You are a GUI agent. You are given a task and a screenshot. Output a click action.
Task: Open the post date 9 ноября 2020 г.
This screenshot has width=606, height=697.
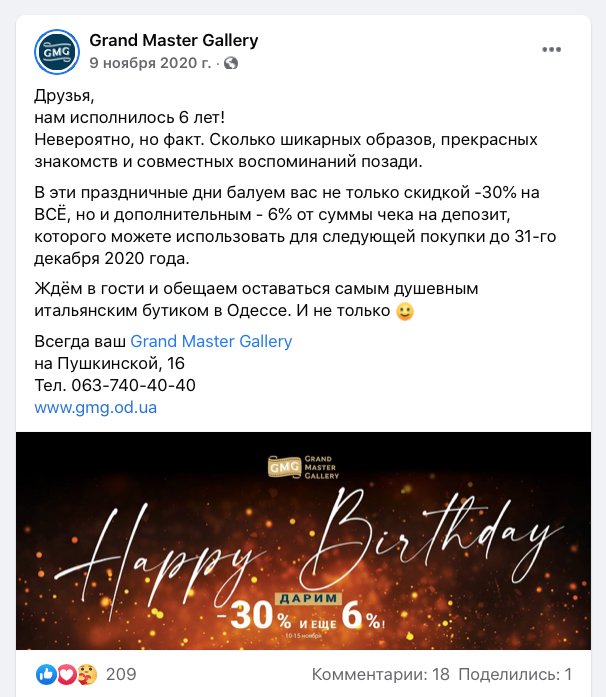click(x=150, y=63)
